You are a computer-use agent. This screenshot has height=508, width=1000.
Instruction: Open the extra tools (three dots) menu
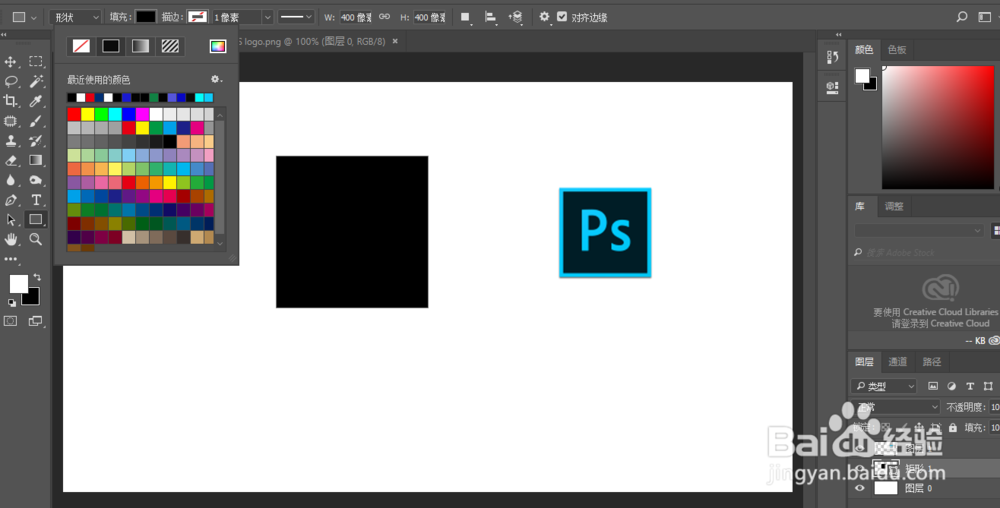[11, 259]
